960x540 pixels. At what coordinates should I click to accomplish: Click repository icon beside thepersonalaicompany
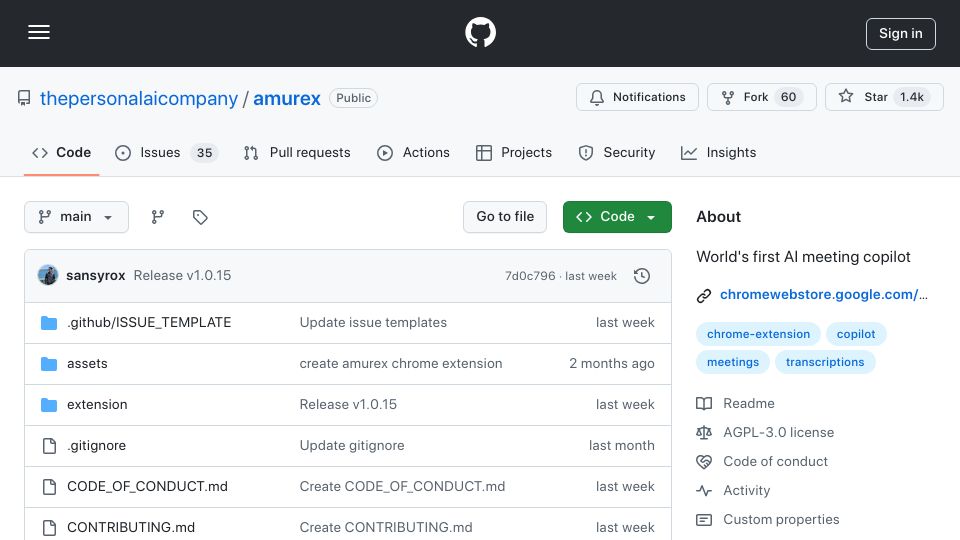click(x=24, y=98)
